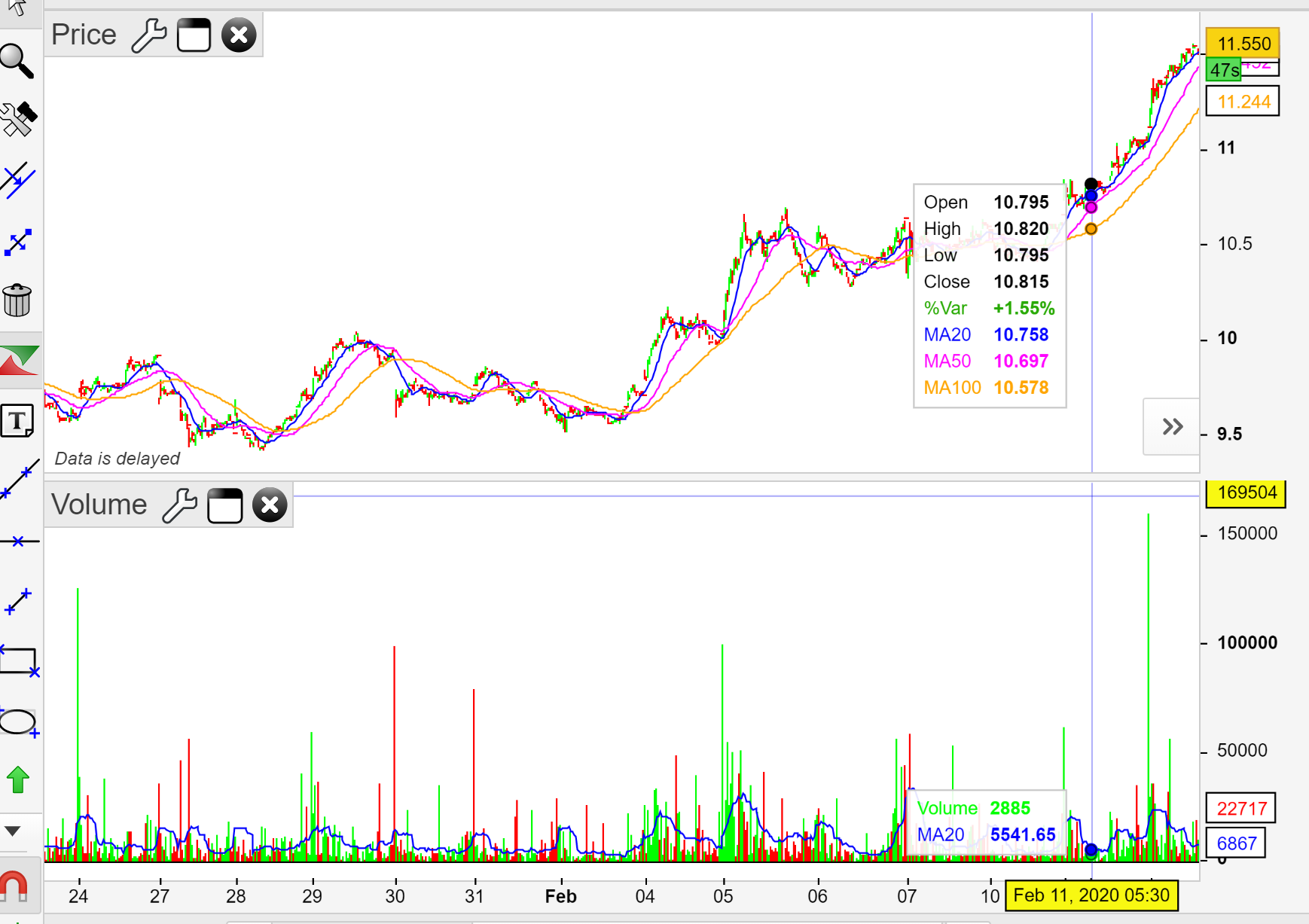Choose the rectangle drawing tool

coord(19,662)
